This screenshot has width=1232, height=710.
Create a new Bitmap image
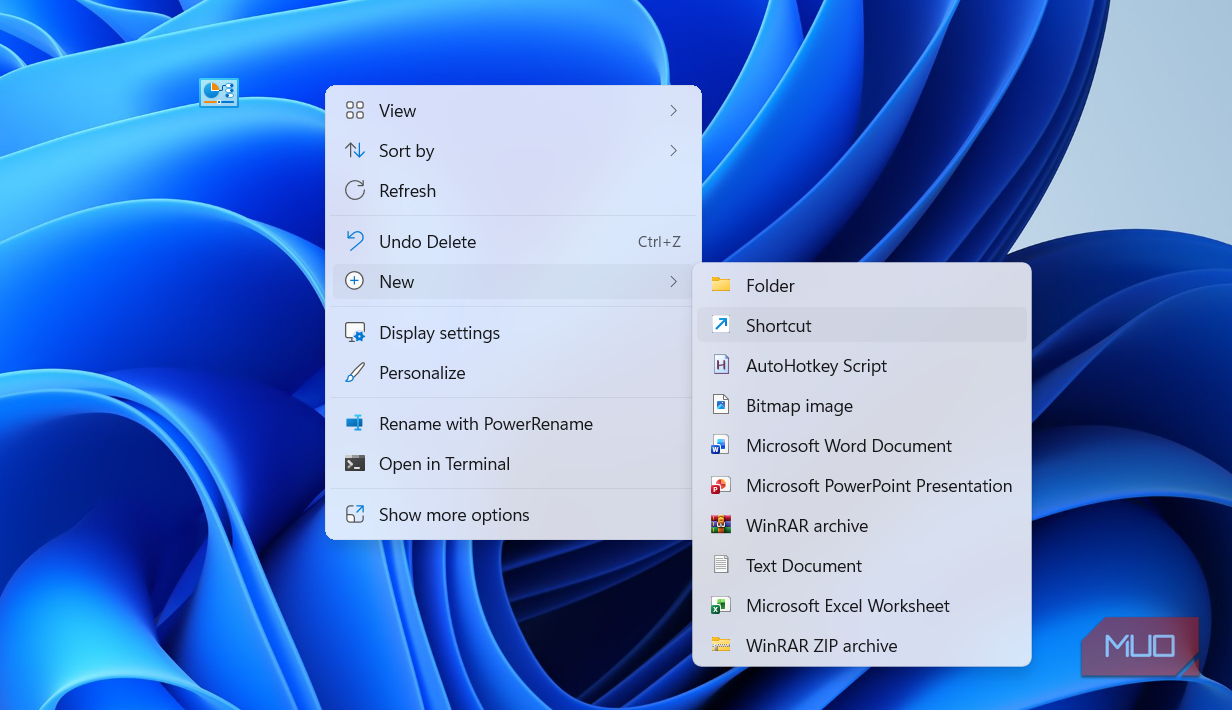tap(862, 405)
